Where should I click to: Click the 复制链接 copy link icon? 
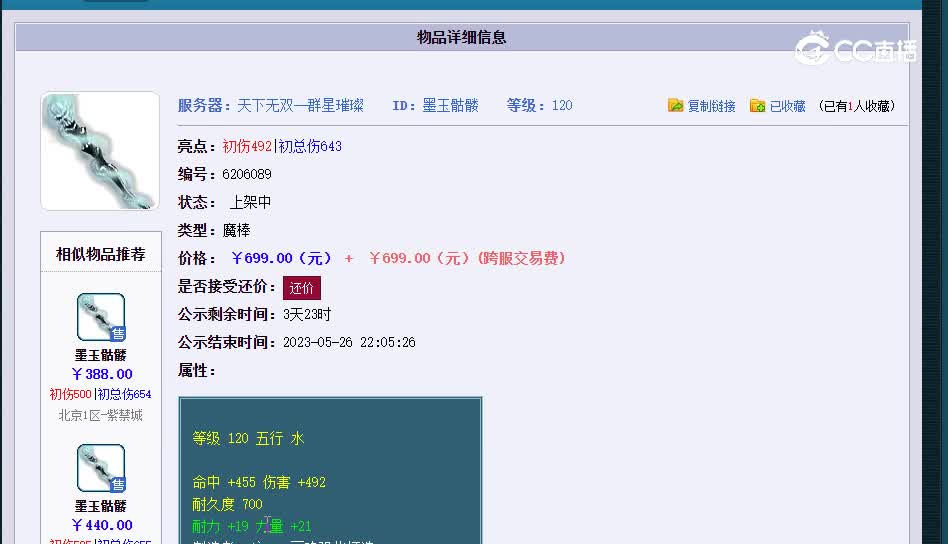[x=675, y=105]
